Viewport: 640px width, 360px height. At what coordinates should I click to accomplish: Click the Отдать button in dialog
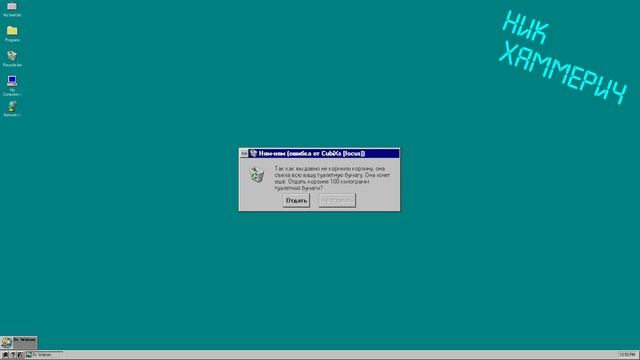click(x=296, y=200)
